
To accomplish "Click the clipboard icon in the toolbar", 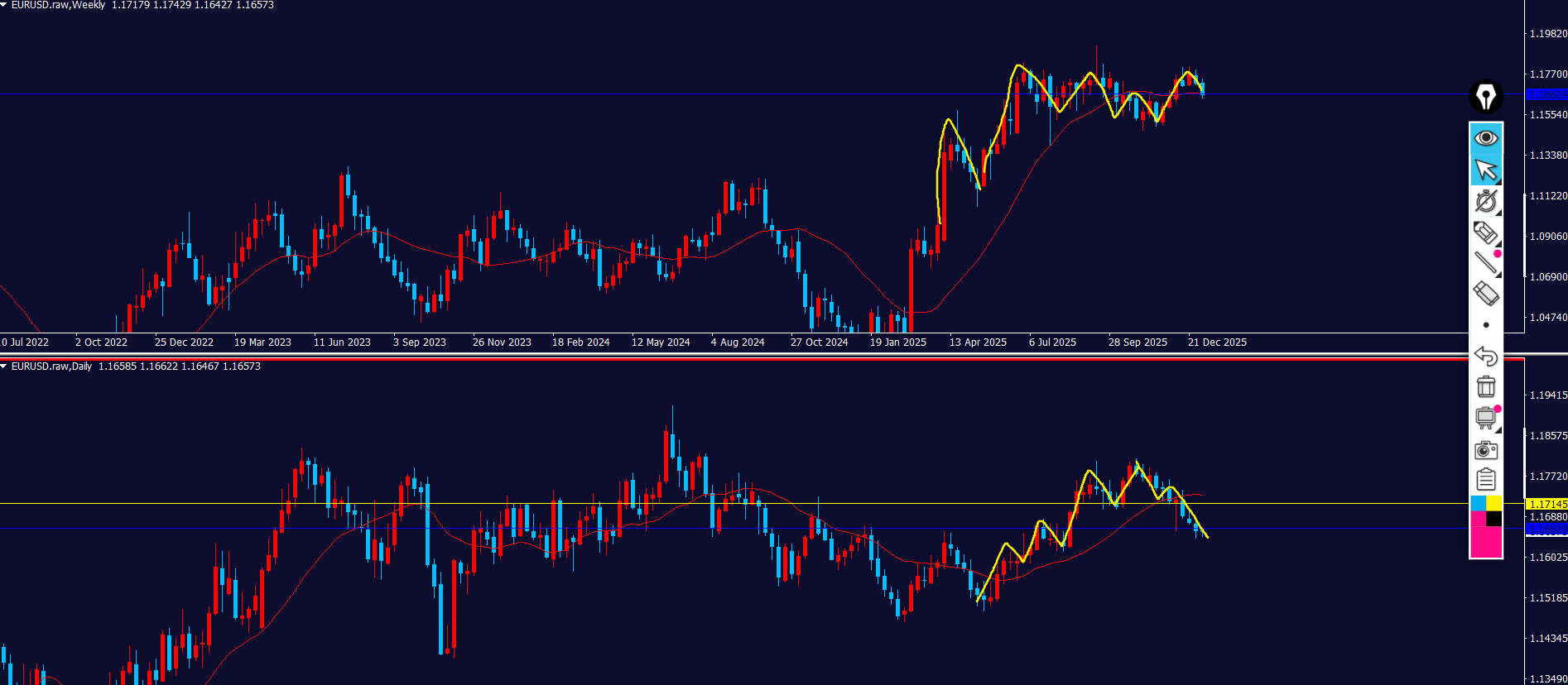I will (x=1486, y=480).
